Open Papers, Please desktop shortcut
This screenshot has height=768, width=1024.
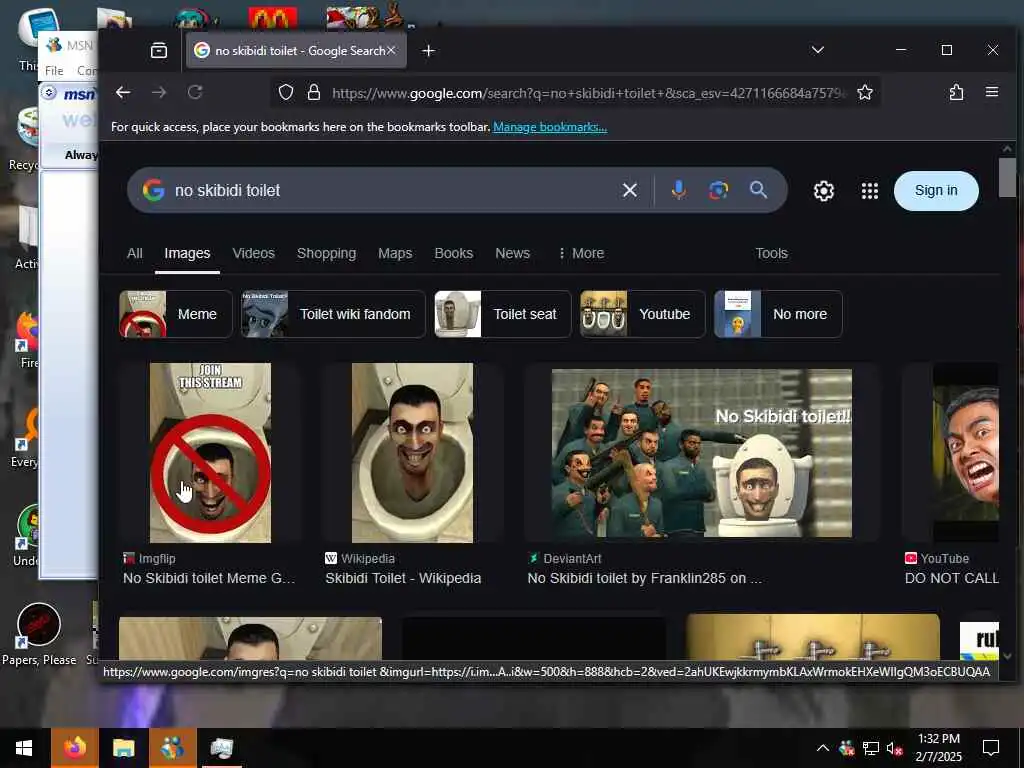(x=39, y=634)
